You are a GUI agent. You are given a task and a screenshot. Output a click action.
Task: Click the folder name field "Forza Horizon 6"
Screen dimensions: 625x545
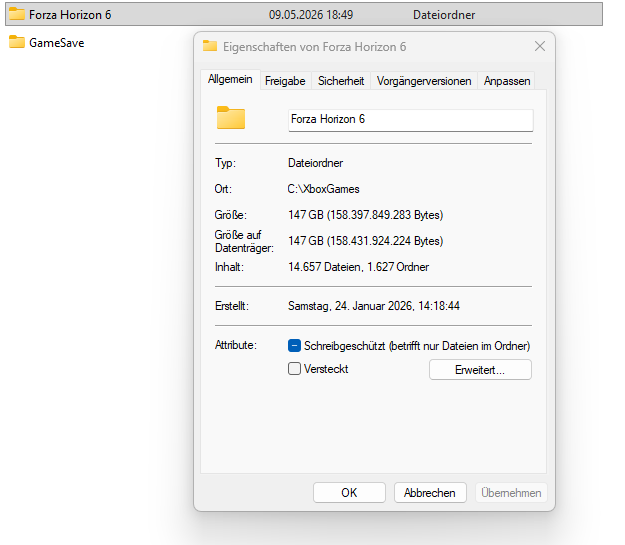[411, 120]
